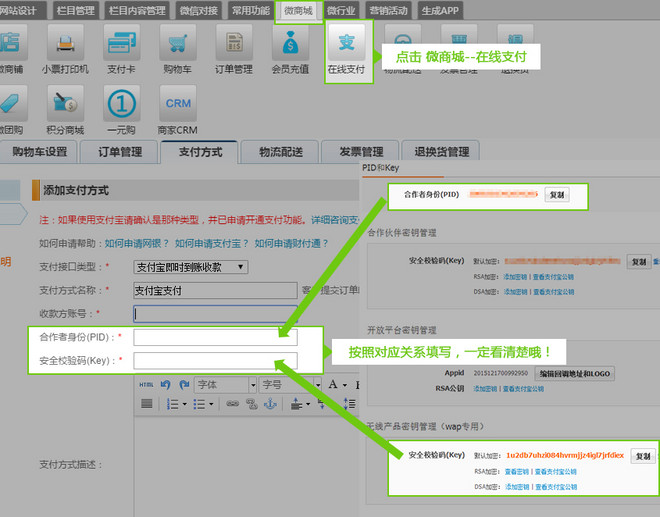
Task: Click 复制 button next to 合作者身份(PID)
Action: (557, 195)
